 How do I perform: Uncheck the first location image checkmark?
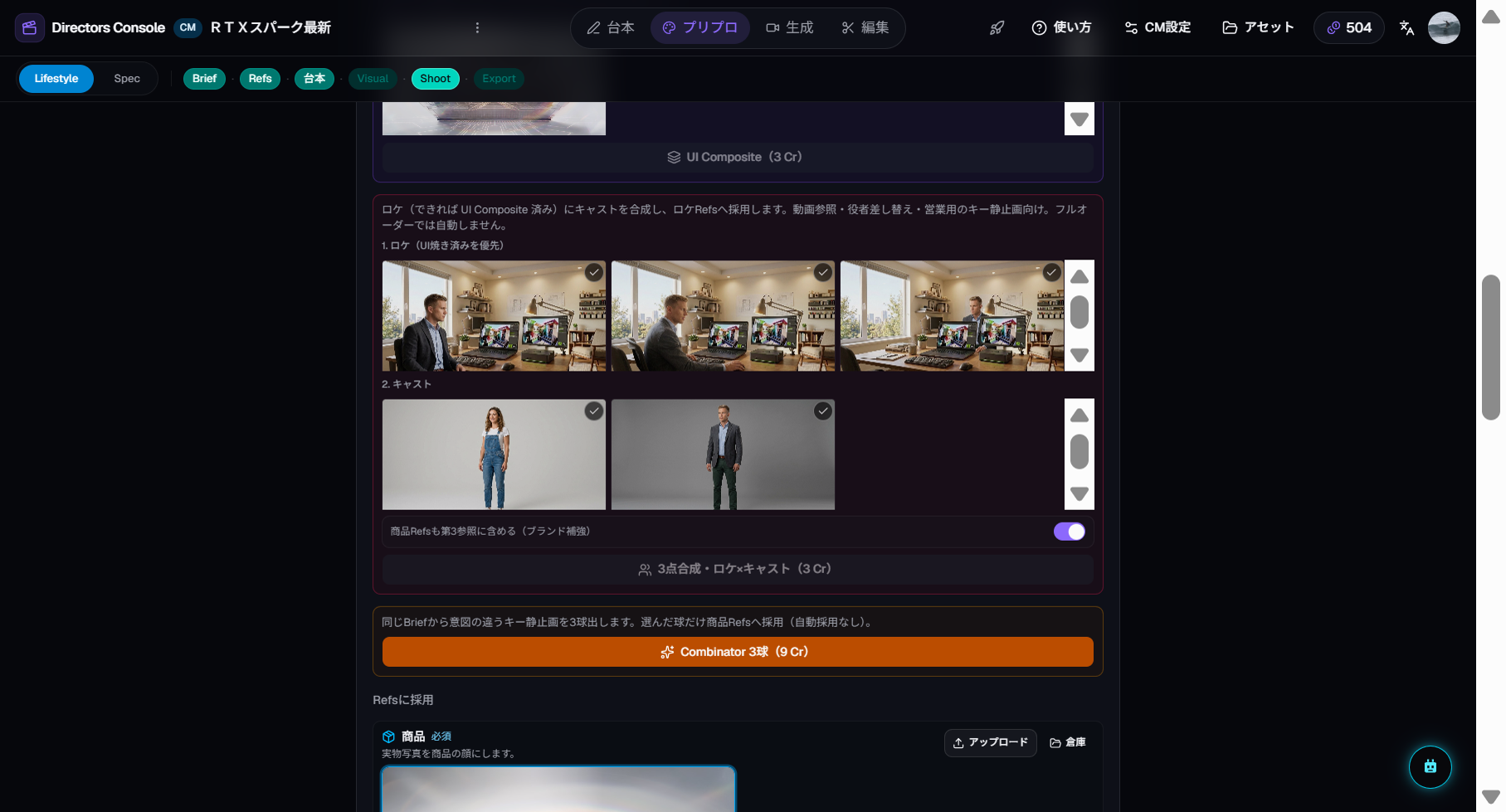(594, 272)
